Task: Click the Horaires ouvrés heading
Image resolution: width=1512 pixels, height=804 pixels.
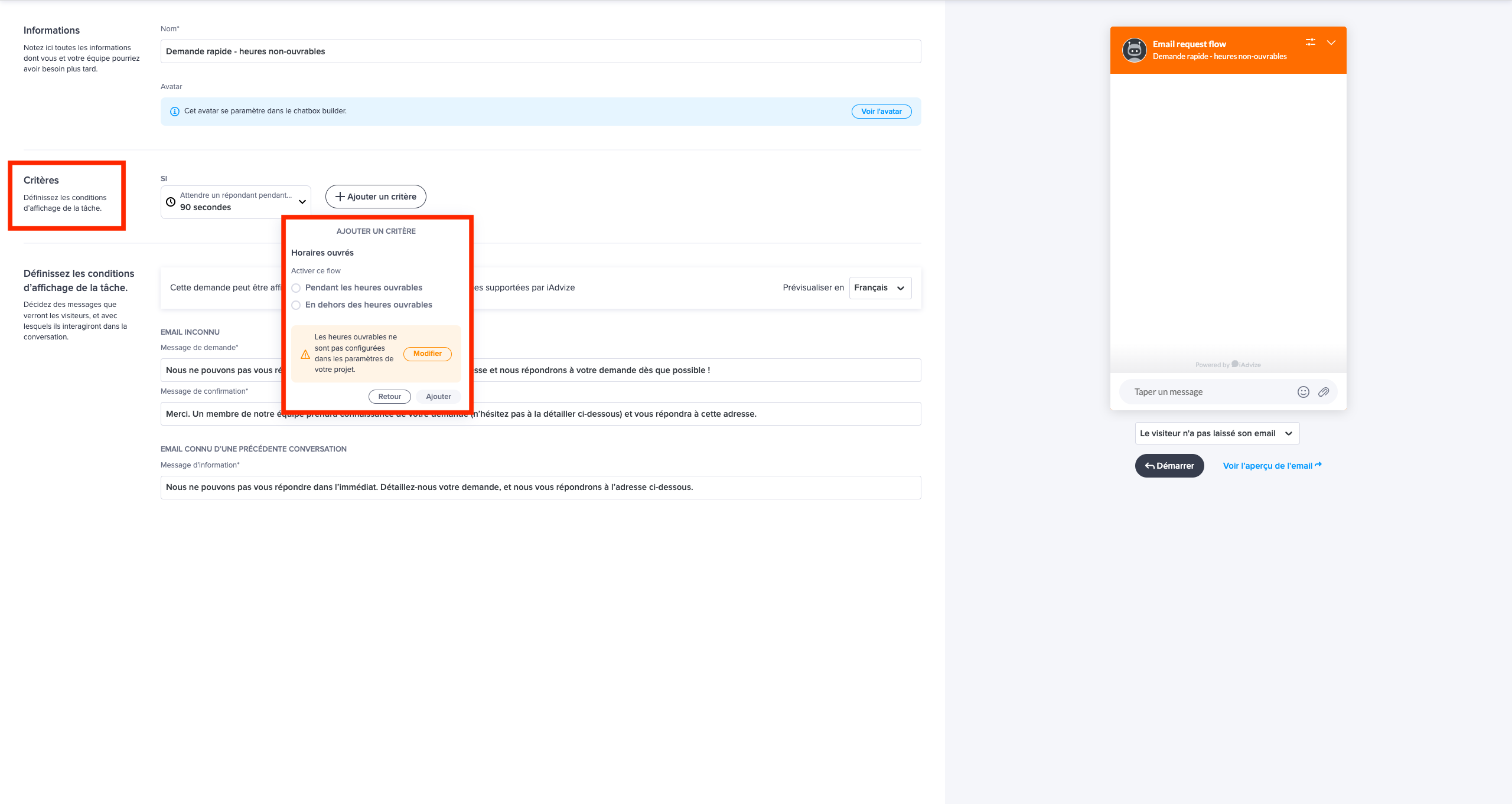Action: coord(322,253)
